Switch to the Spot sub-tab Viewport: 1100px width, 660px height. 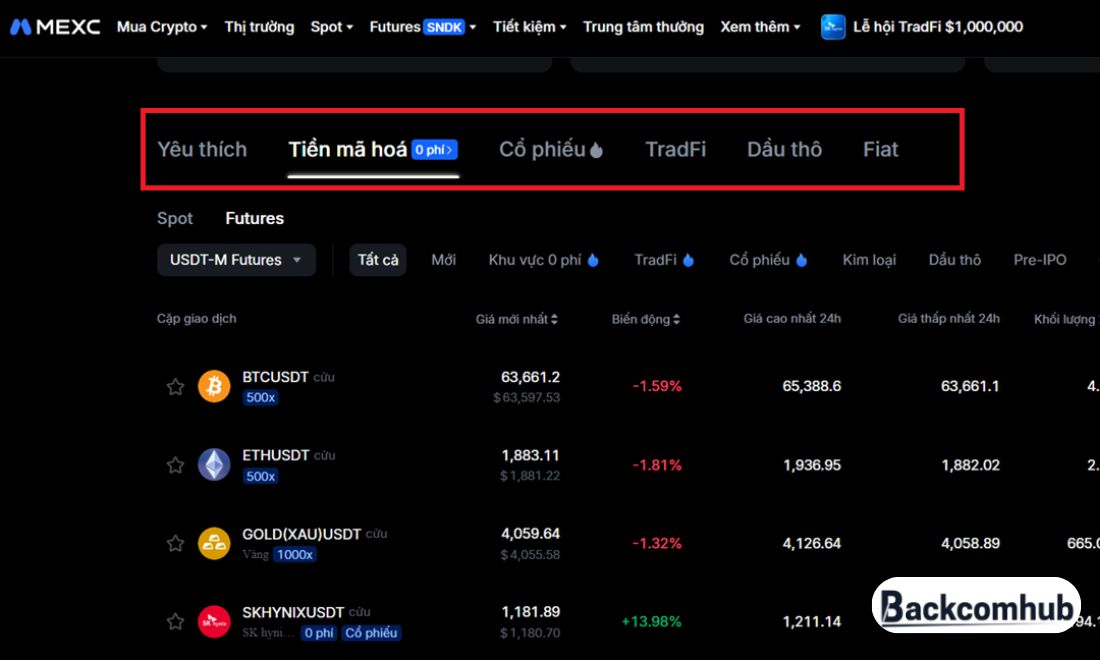coord(175,218)
